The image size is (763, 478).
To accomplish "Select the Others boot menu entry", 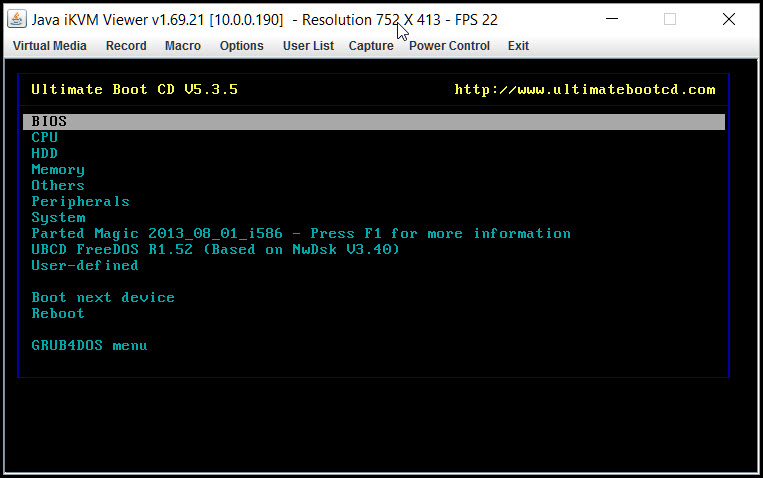I will point(58,185).
